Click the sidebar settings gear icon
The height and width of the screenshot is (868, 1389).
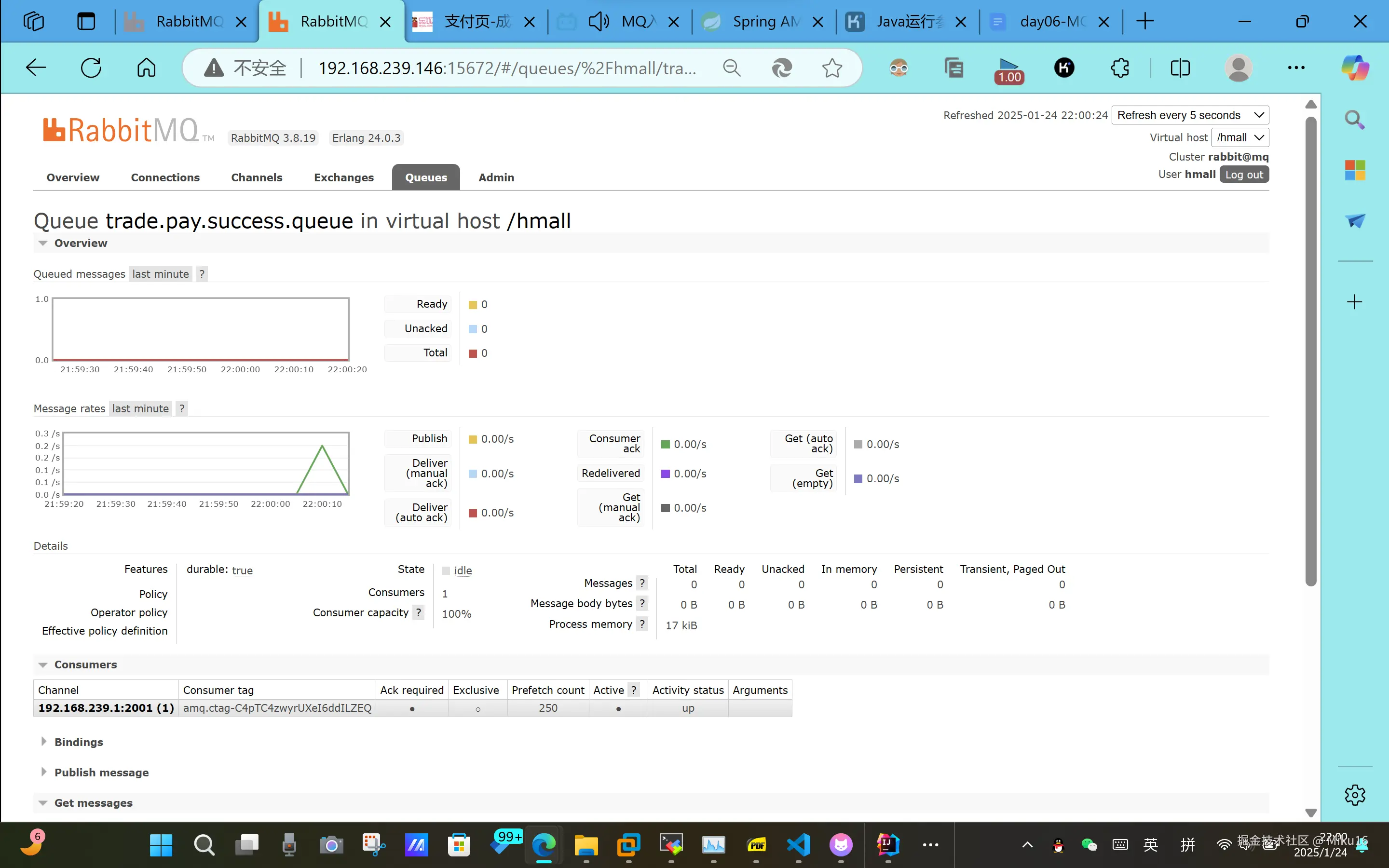1355,795
